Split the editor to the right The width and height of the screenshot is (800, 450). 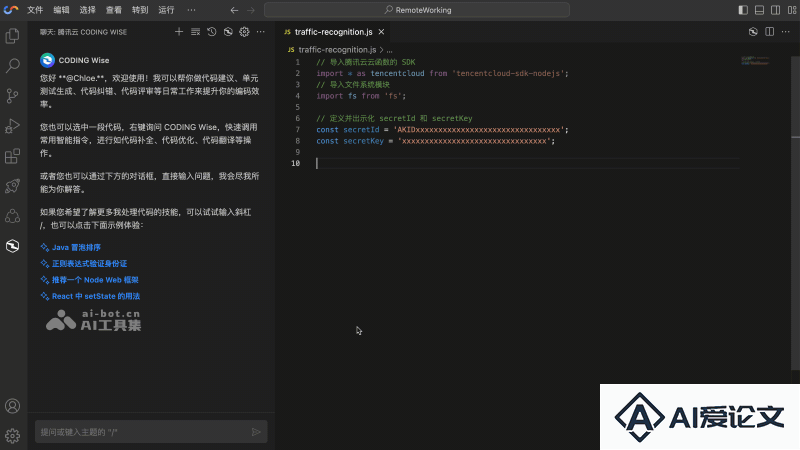click(x=769, y=32)
